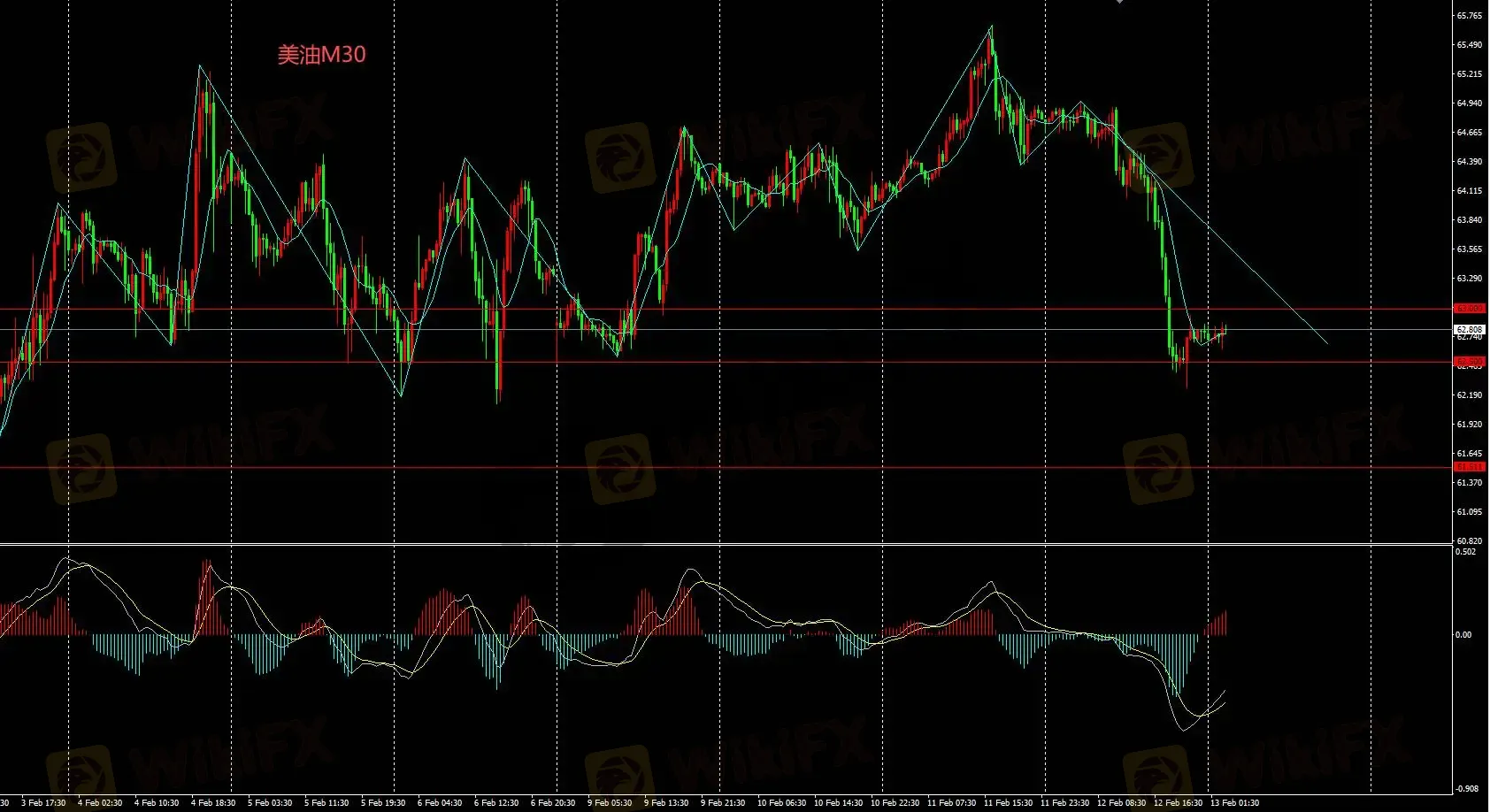
Task: Click the 12 Feb 08:30 time label
Action: click(x=1121, y=803)
